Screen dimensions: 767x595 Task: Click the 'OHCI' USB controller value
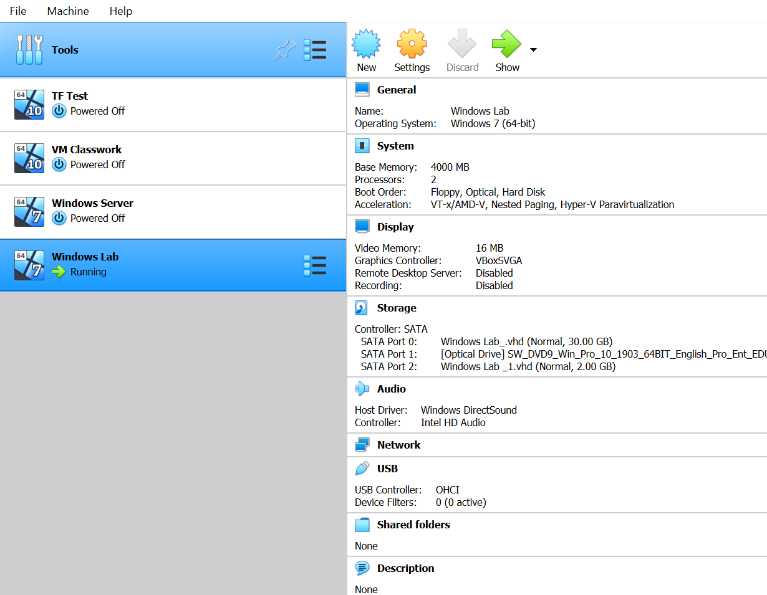(448, 490)
